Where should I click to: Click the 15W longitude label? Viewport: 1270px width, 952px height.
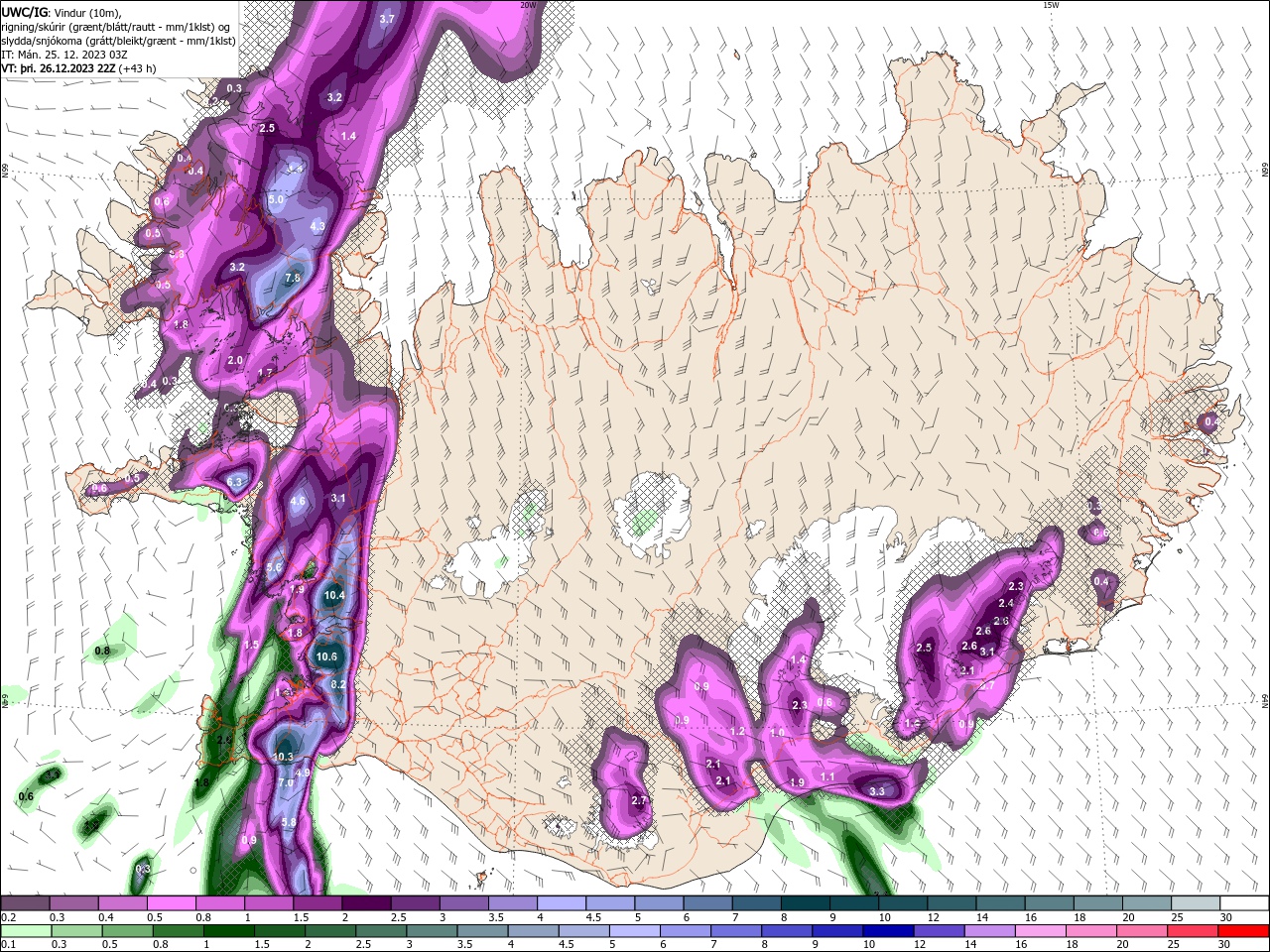pos(1051,5)
